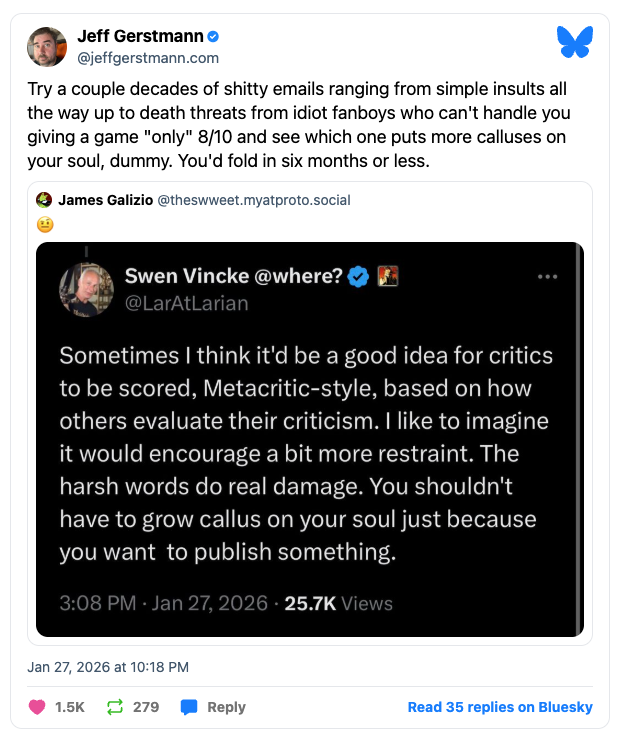
Task: Click the @theswweet.myatproto.social handle
Action: click(254, 200)
